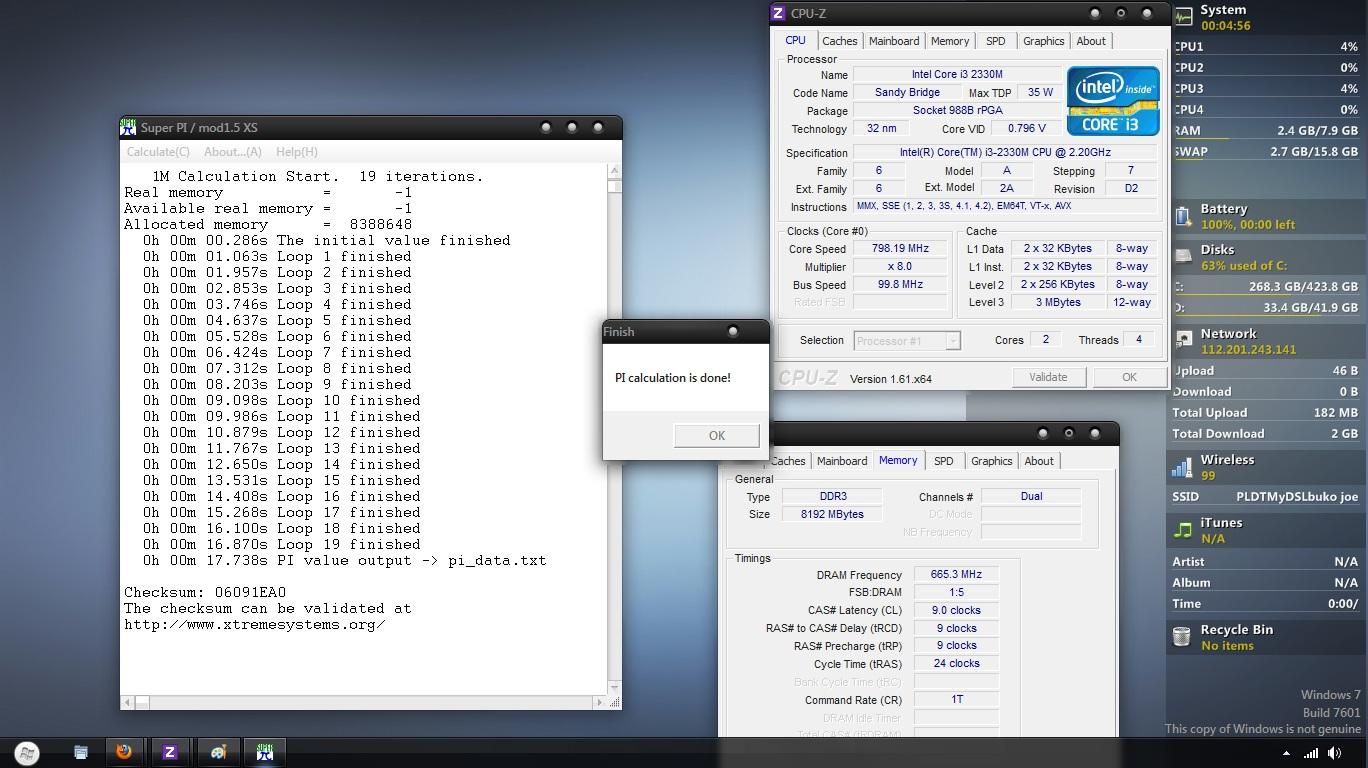Image resolution: width=1368 pixels, height=768 pixels.
Task: Click the Core Speed value field
Action: point(900,249)
